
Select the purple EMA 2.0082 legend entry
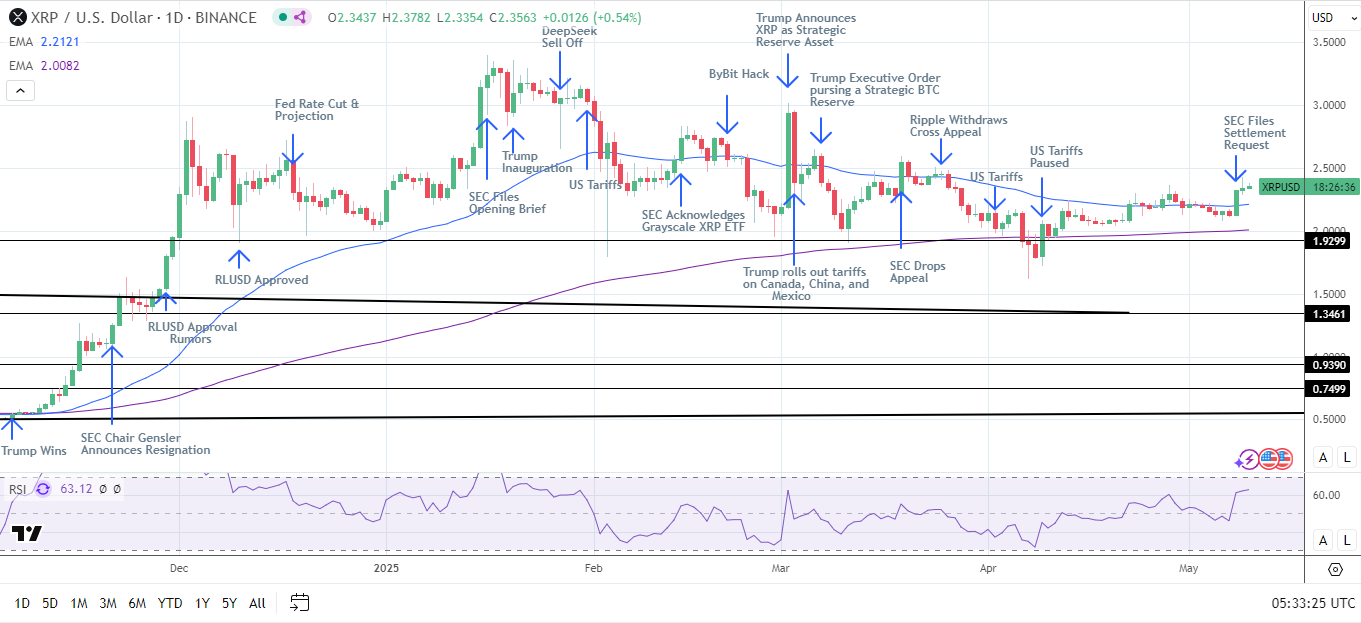pyautogui.click(x=44, y=65)
